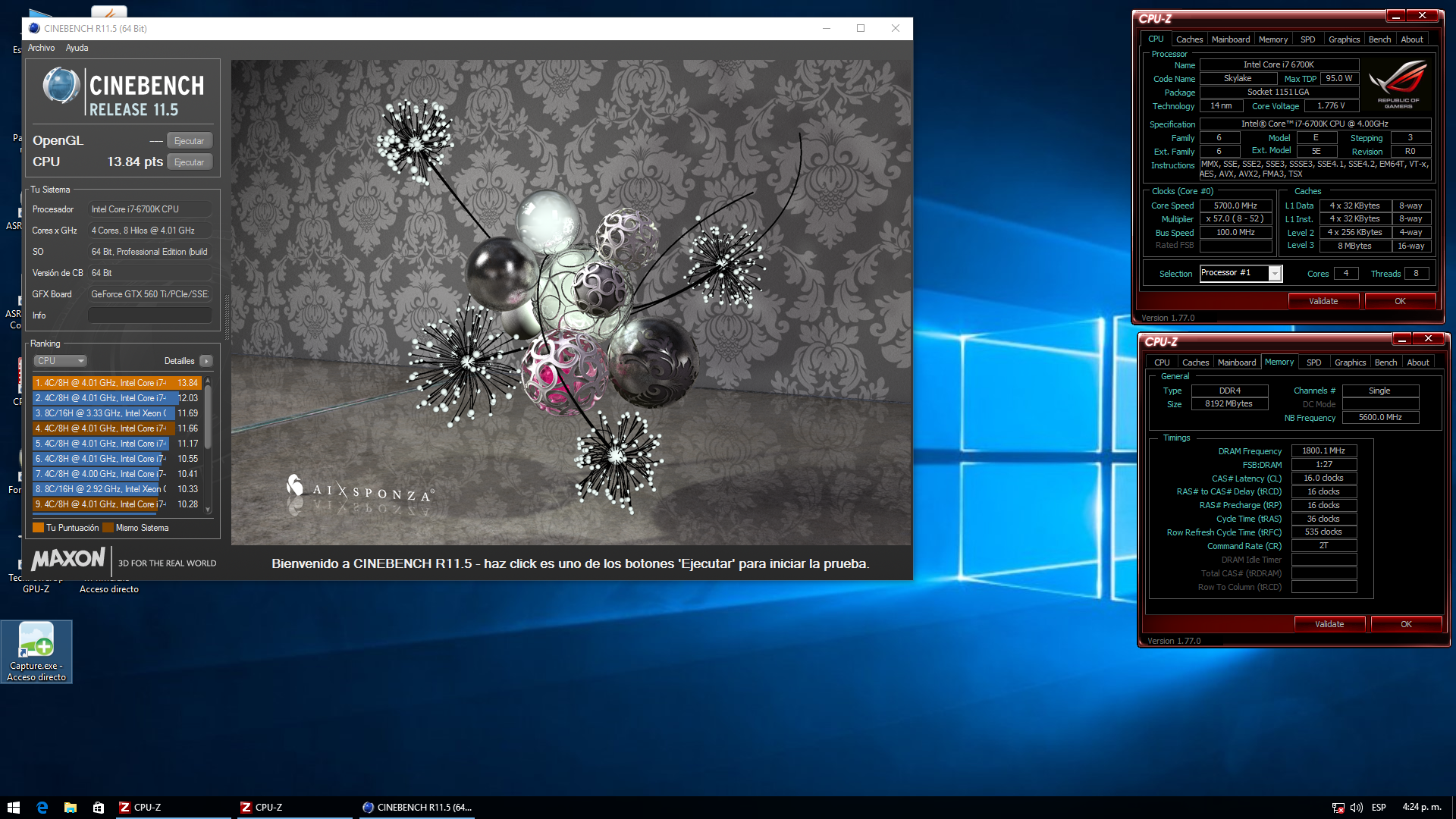Screen dimensions: 1456x819
Task: Click the Core Voltage value 1.776 V
Action: click(1331, 106)
